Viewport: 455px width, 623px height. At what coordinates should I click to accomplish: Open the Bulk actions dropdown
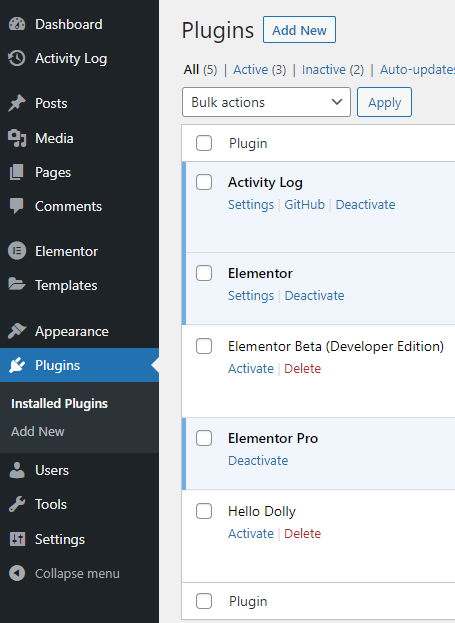[266, 102]
